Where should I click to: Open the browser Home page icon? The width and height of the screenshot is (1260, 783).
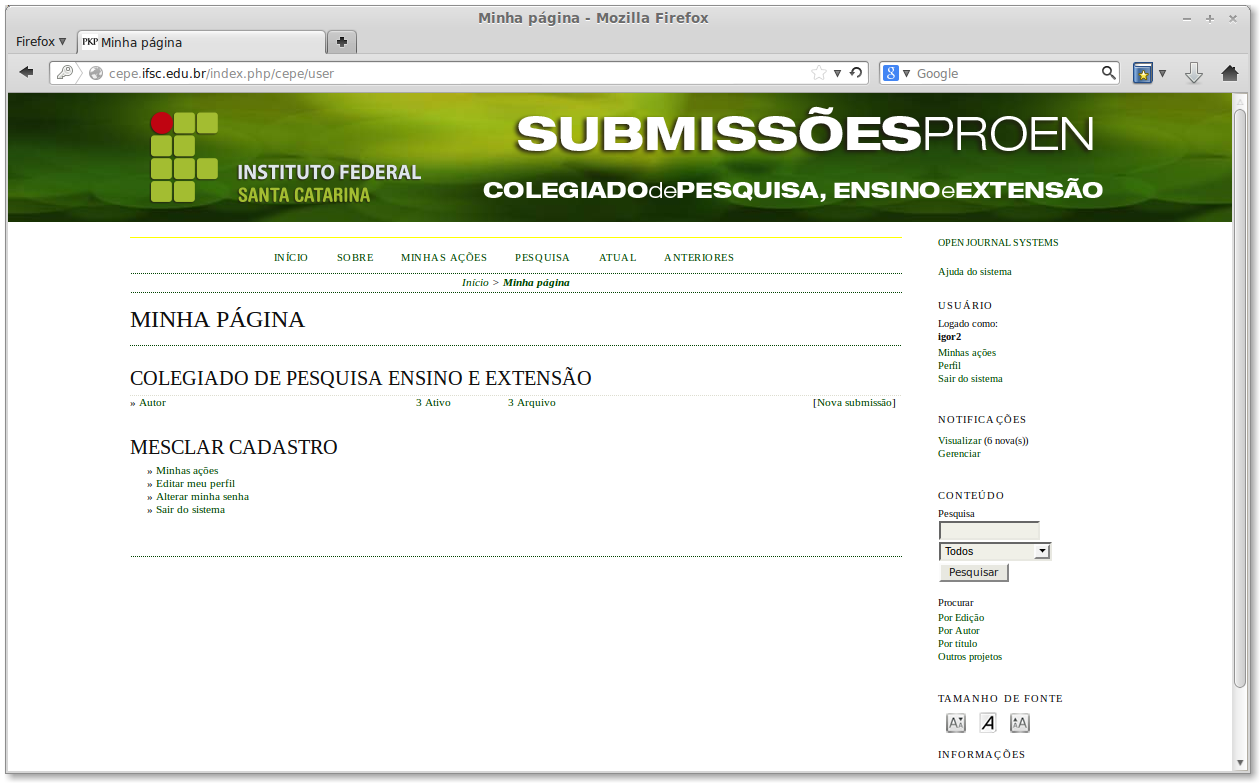tap(1232, 72)
